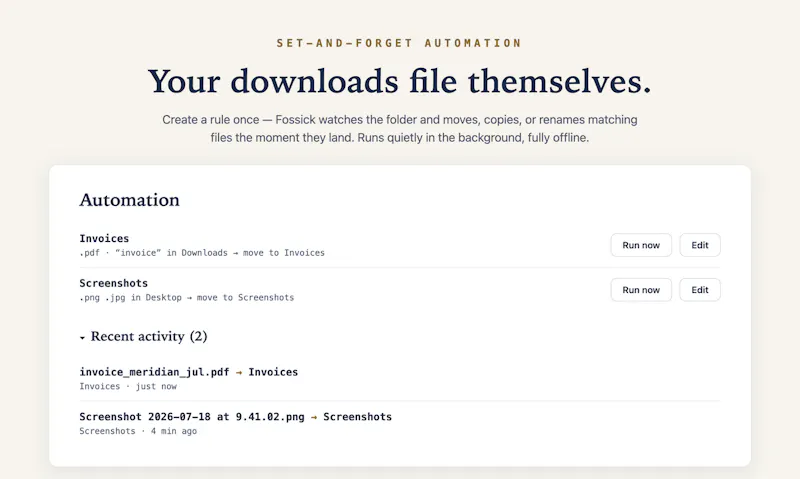Click the 'Screenshots · 4 min ago' timestamp

(138, 431)
